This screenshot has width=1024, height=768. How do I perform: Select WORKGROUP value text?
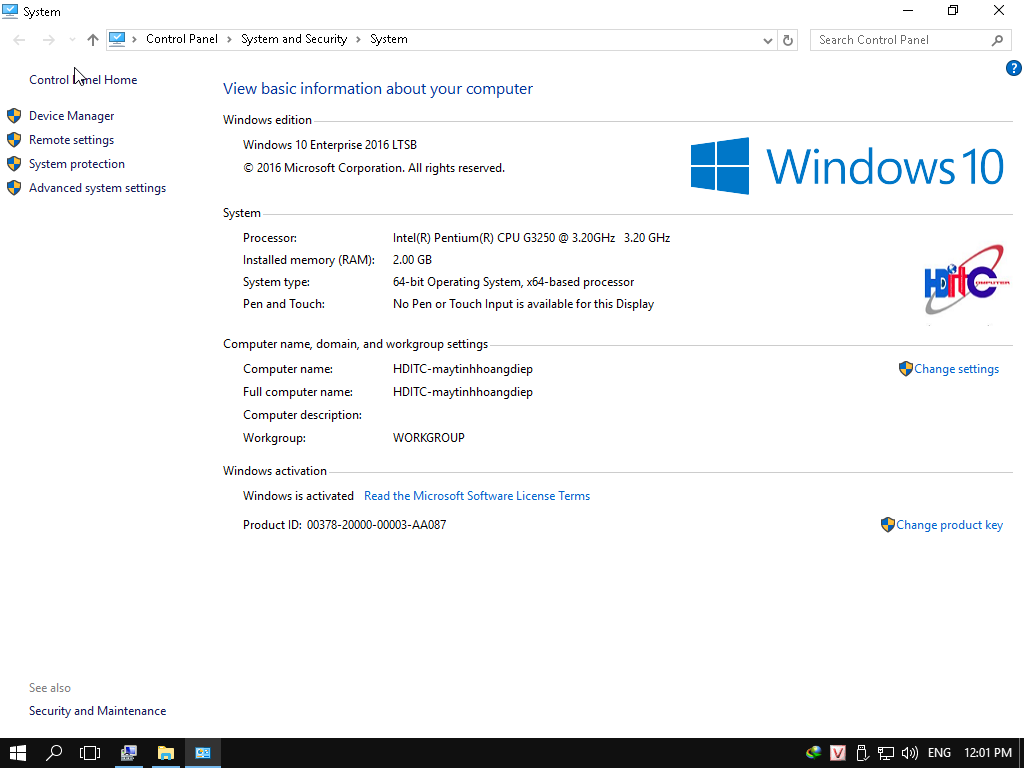coord(428,438)
